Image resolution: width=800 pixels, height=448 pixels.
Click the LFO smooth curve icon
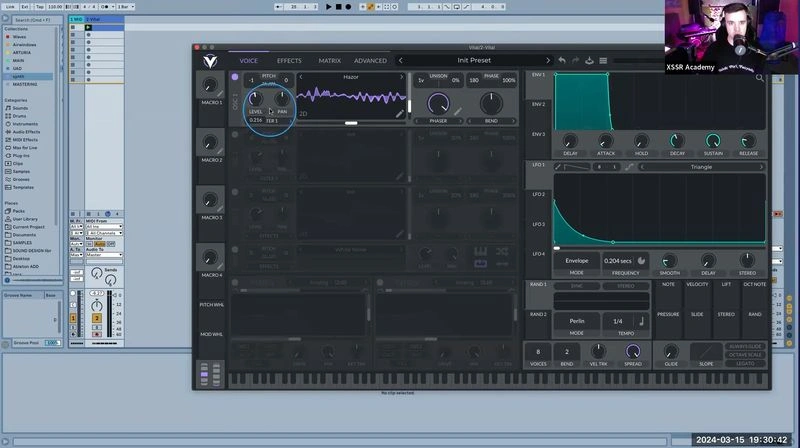(629, 167)
